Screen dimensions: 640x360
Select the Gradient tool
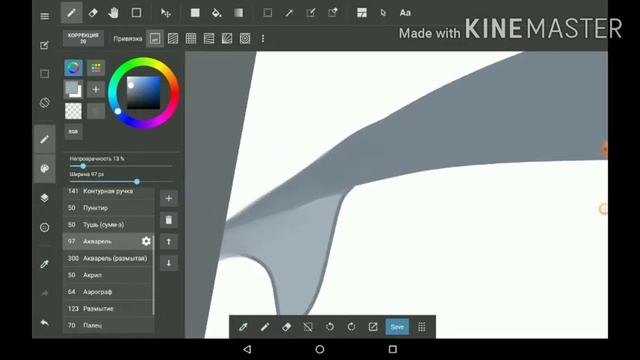pos(238,13)
